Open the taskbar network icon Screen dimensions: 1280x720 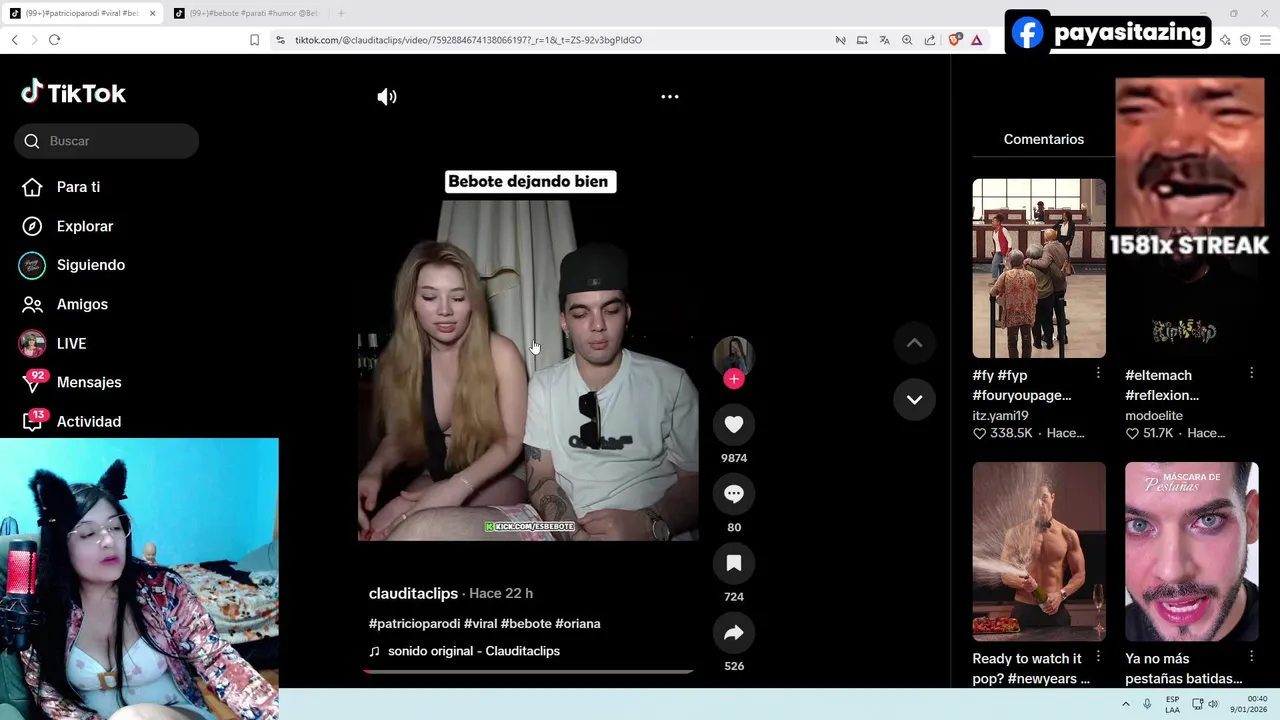coord(1195,704)
